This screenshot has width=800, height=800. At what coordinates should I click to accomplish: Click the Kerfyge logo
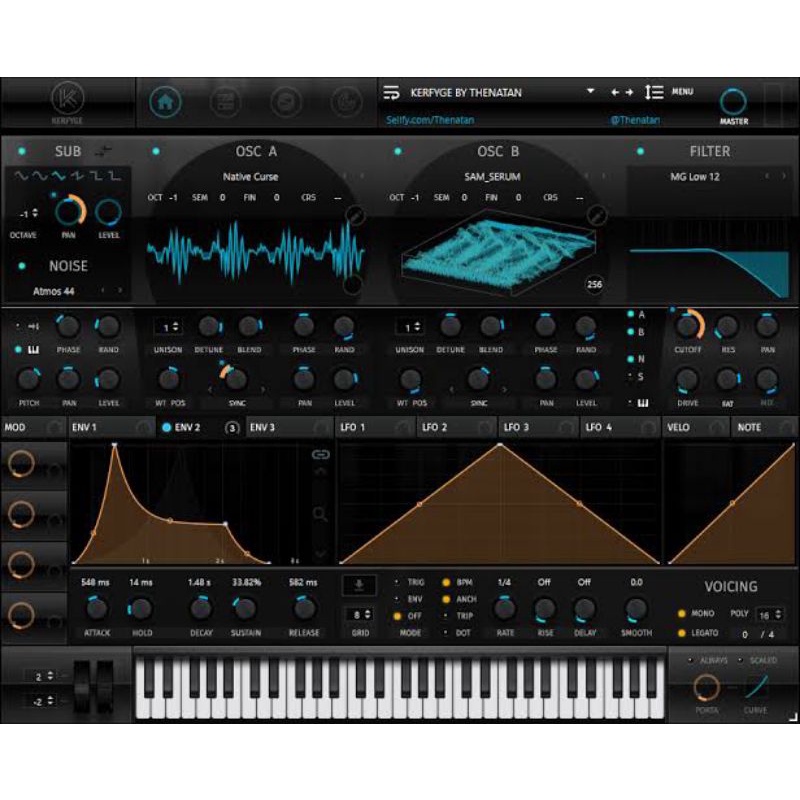tap(67, 103)
